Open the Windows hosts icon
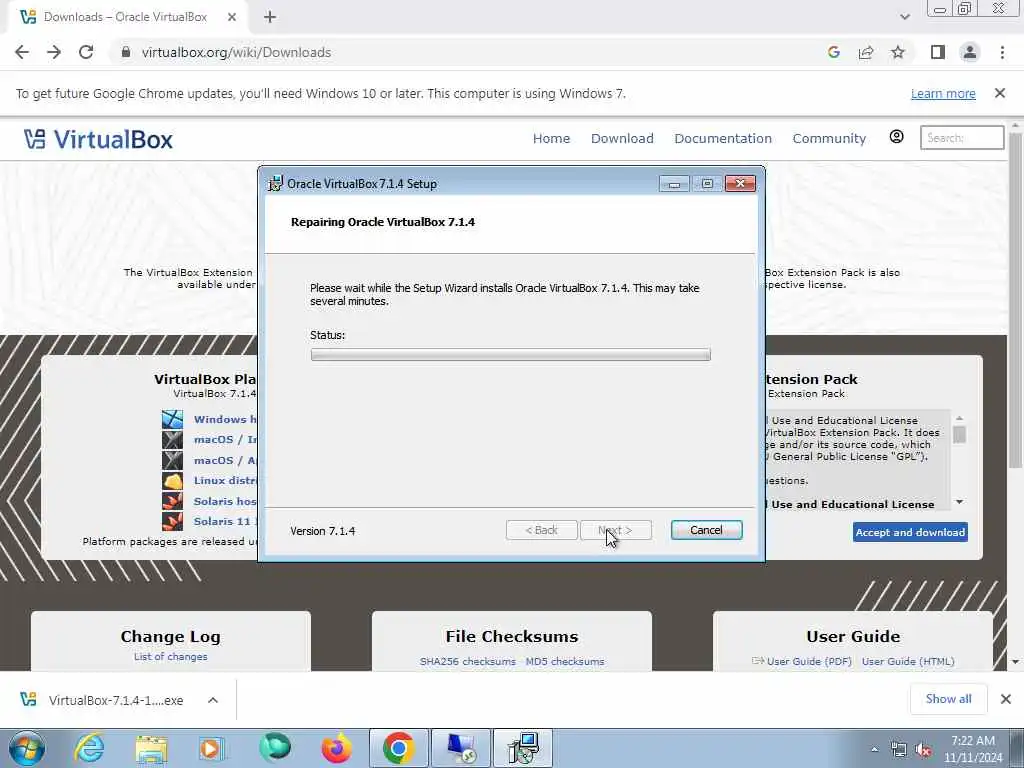Viewport: 1024px width, 768px height. pos(172,419)
